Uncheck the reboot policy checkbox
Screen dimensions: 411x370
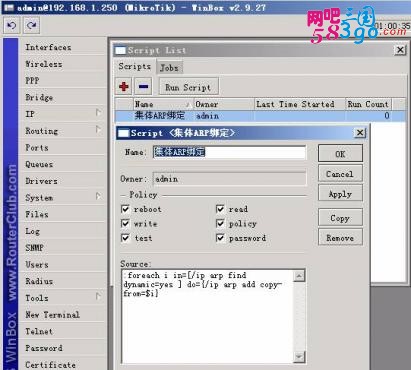tap(125, 209)
